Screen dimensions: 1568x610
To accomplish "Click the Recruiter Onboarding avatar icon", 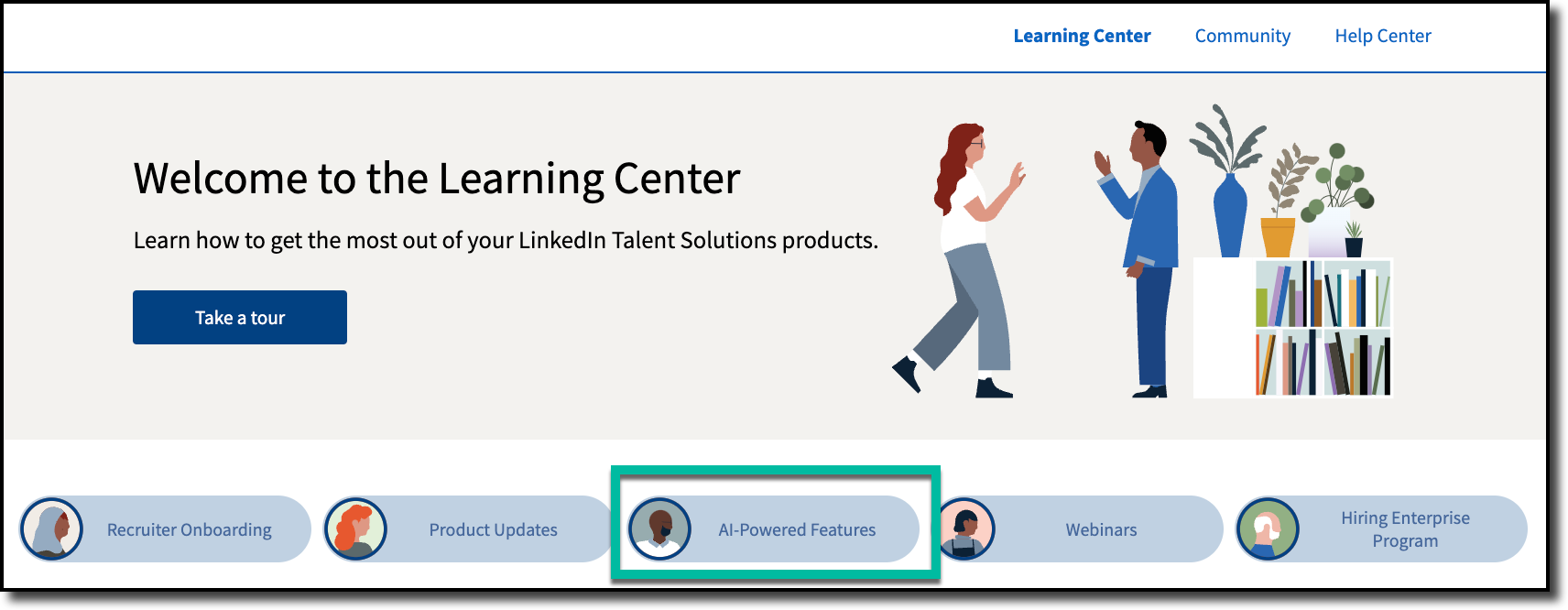I will click(52, 529).
